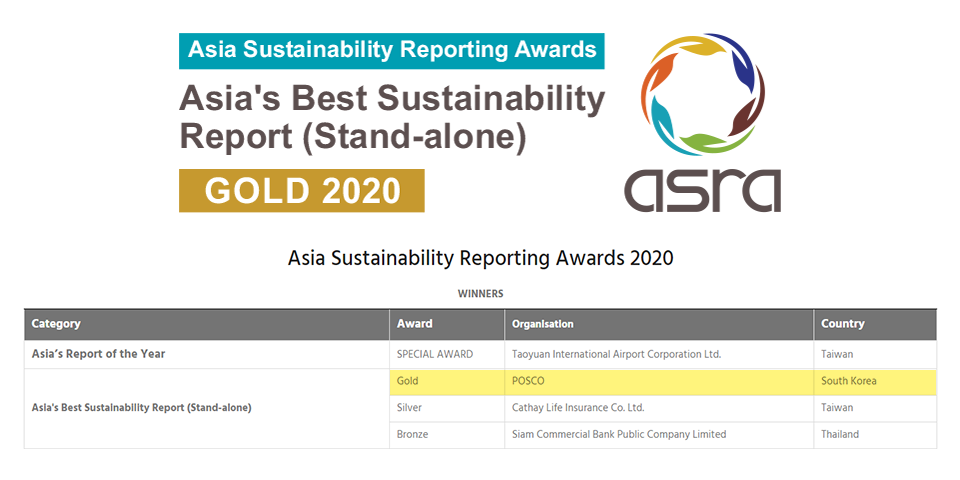Click the WINNERS label above the table
This screenshot has width=960, height=480.
[480, 293]
